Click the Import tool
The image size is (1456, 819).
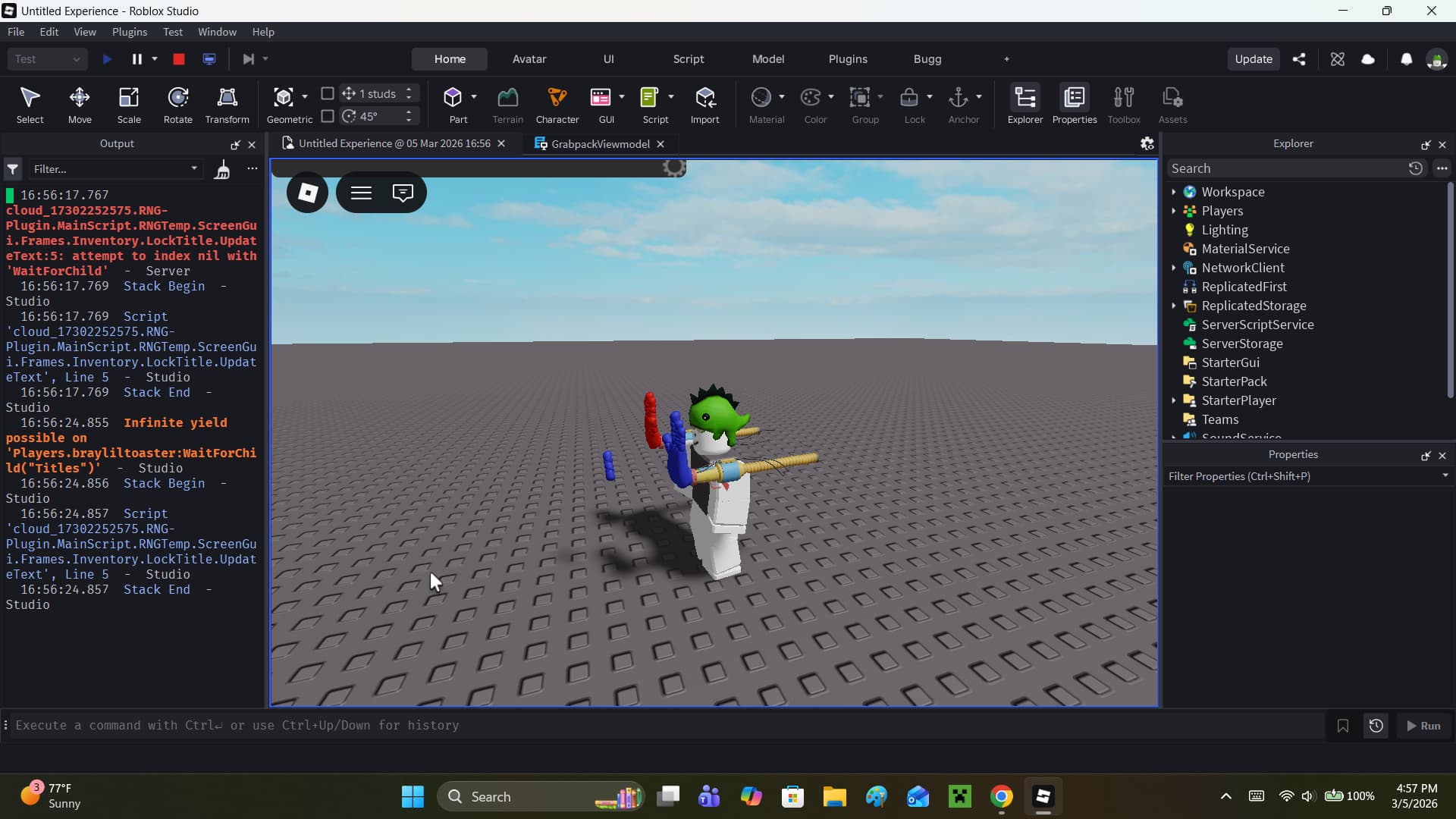coord(704,104)
